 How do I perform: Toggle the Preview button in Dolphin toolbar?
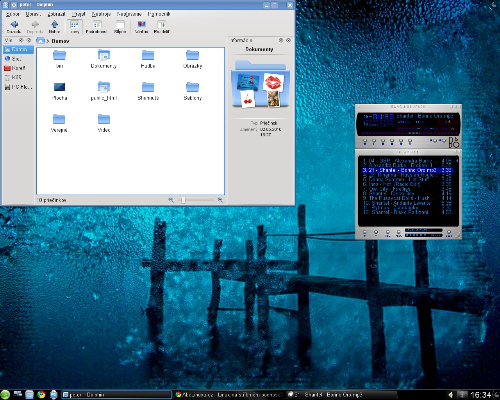tap(142, 27)
